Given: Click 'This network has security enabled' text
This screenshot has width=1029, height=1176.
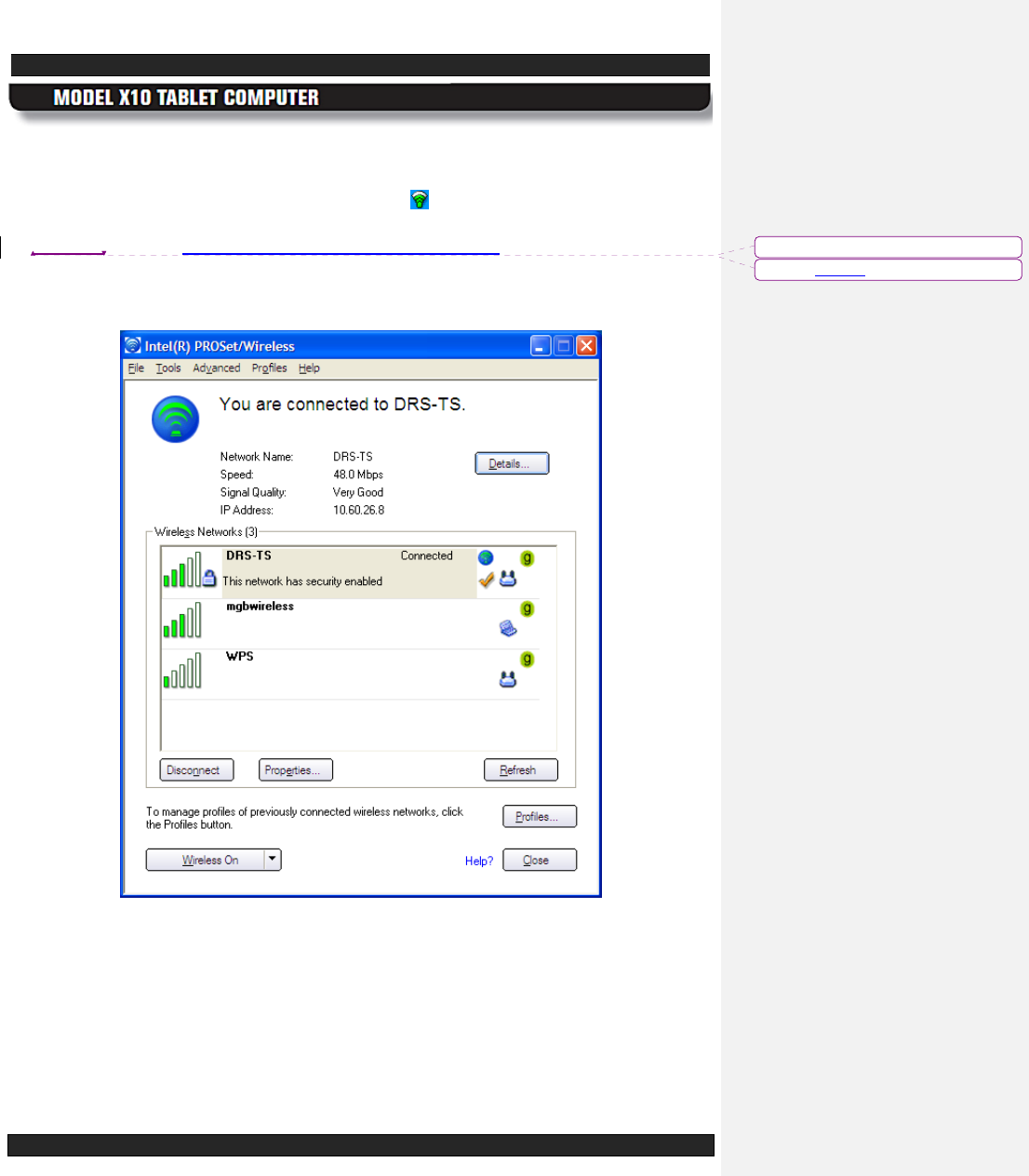Looking at the screenshot, I should (x=302, y=581).
